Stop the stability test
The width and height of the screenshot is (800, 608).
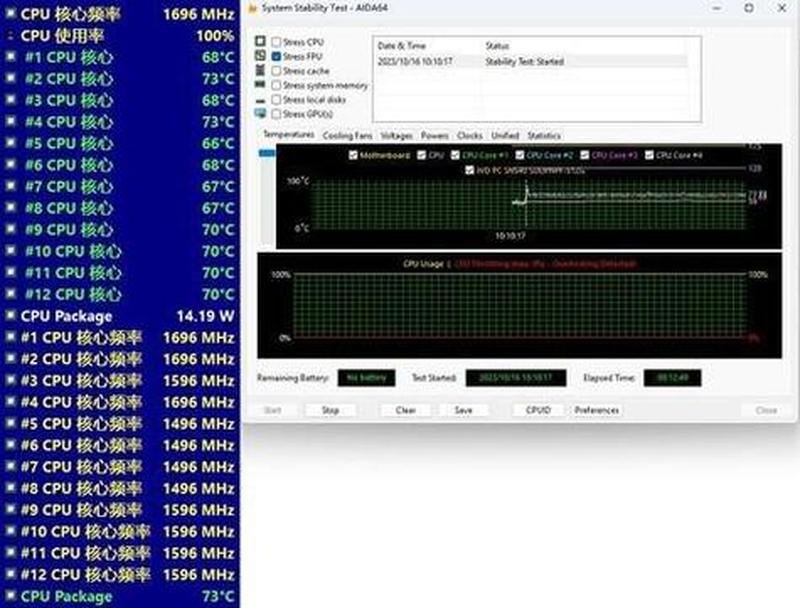tap(331, 410)
